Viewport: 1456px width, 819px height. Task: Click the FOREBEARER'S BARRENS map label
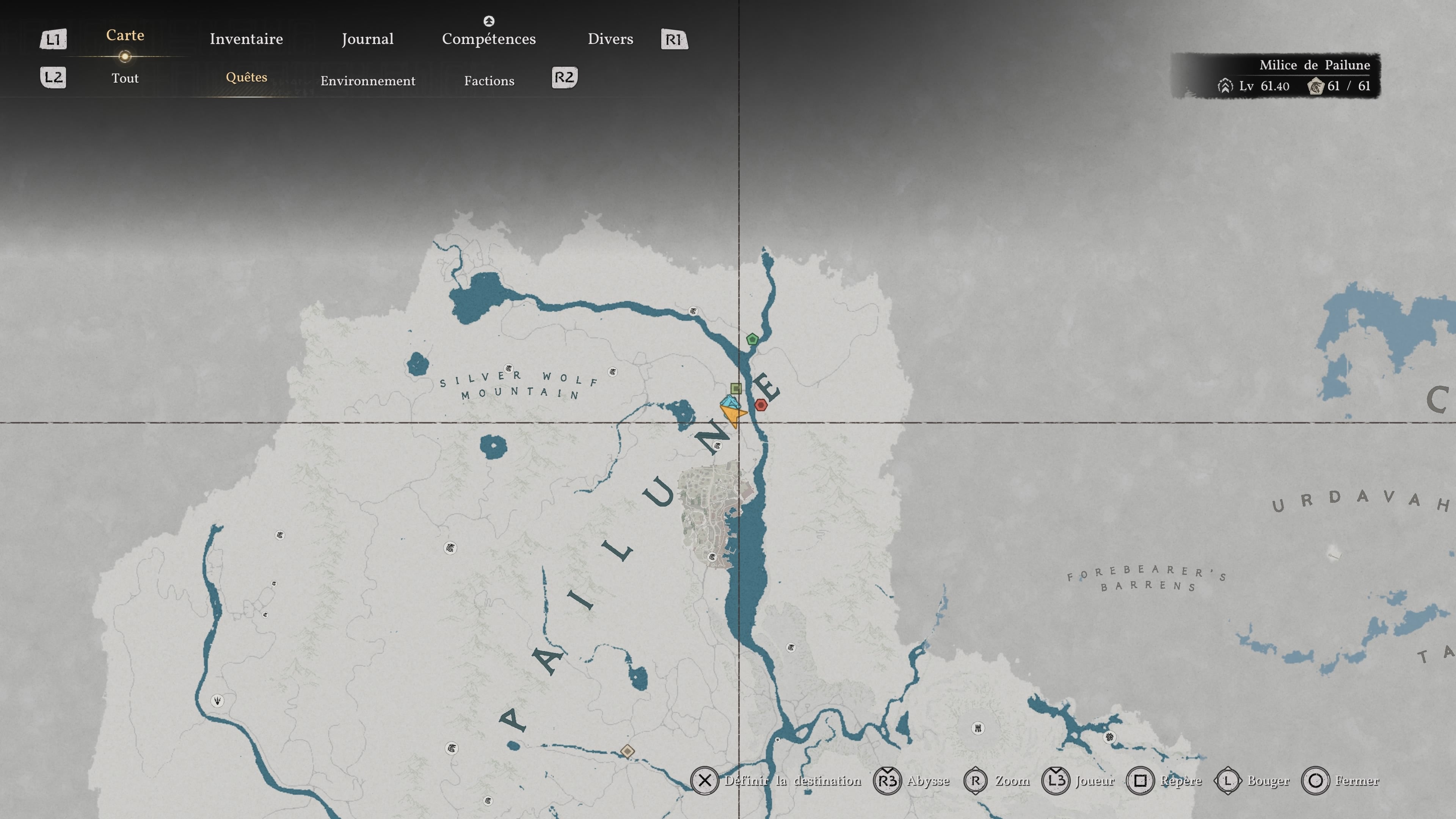click(1147, 578)
